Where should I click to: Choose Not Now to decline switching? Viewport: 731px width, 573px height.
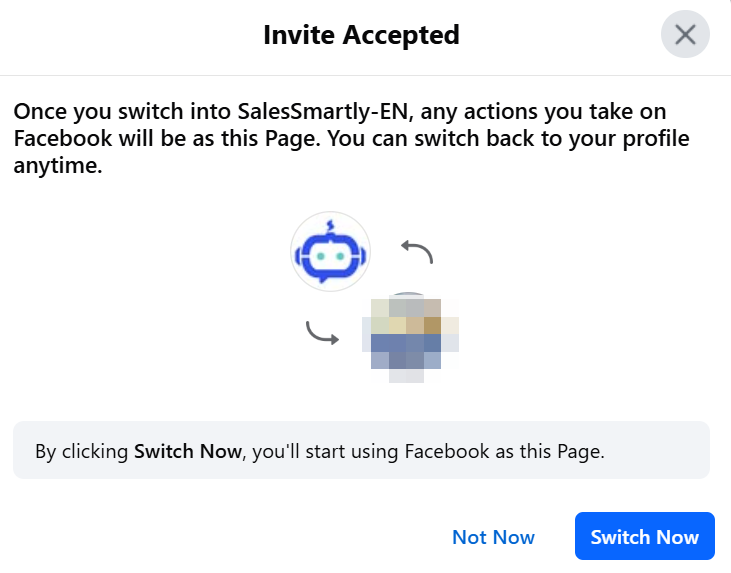[x=493, y=537]
